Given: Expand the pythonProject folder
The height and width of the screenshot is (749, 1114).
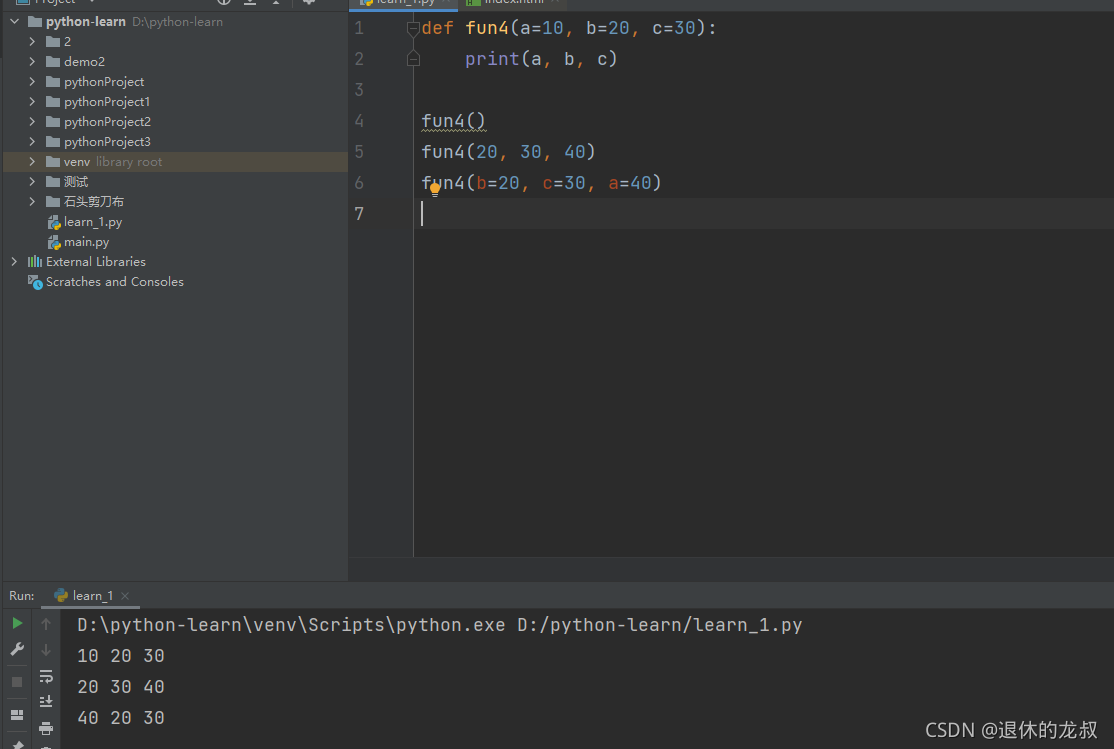Looking at the screenshot, I should tap(32, 81).
